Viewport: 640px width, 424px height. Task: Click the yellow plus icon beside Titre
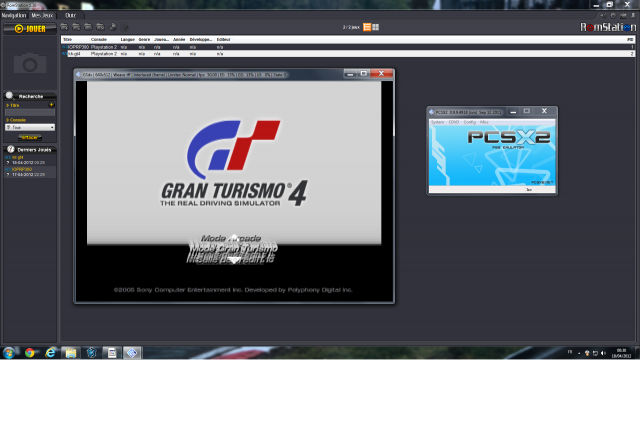click(51, 105)
